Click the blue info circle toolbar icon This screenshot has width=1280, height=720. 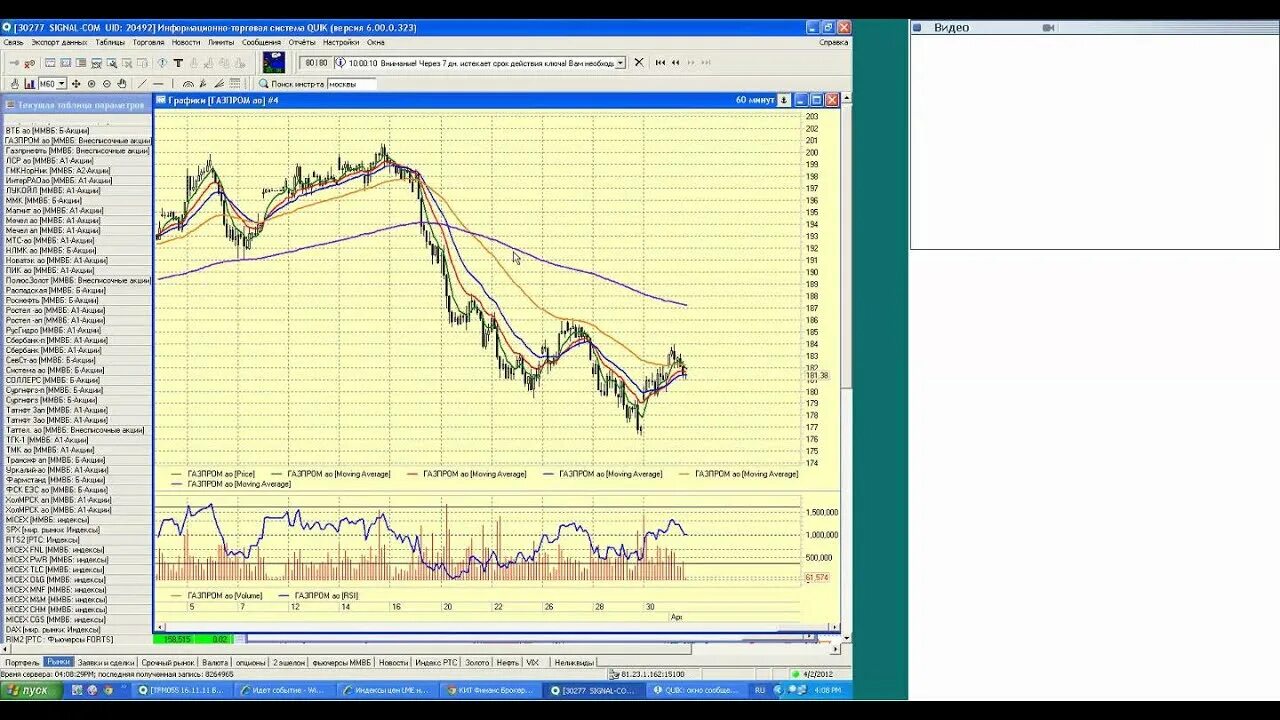click(x=162, y=63)
